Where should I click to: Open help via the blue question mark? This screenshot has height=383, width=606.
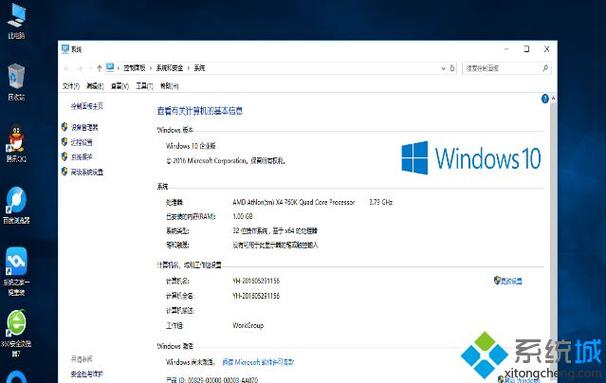point(545,99)
